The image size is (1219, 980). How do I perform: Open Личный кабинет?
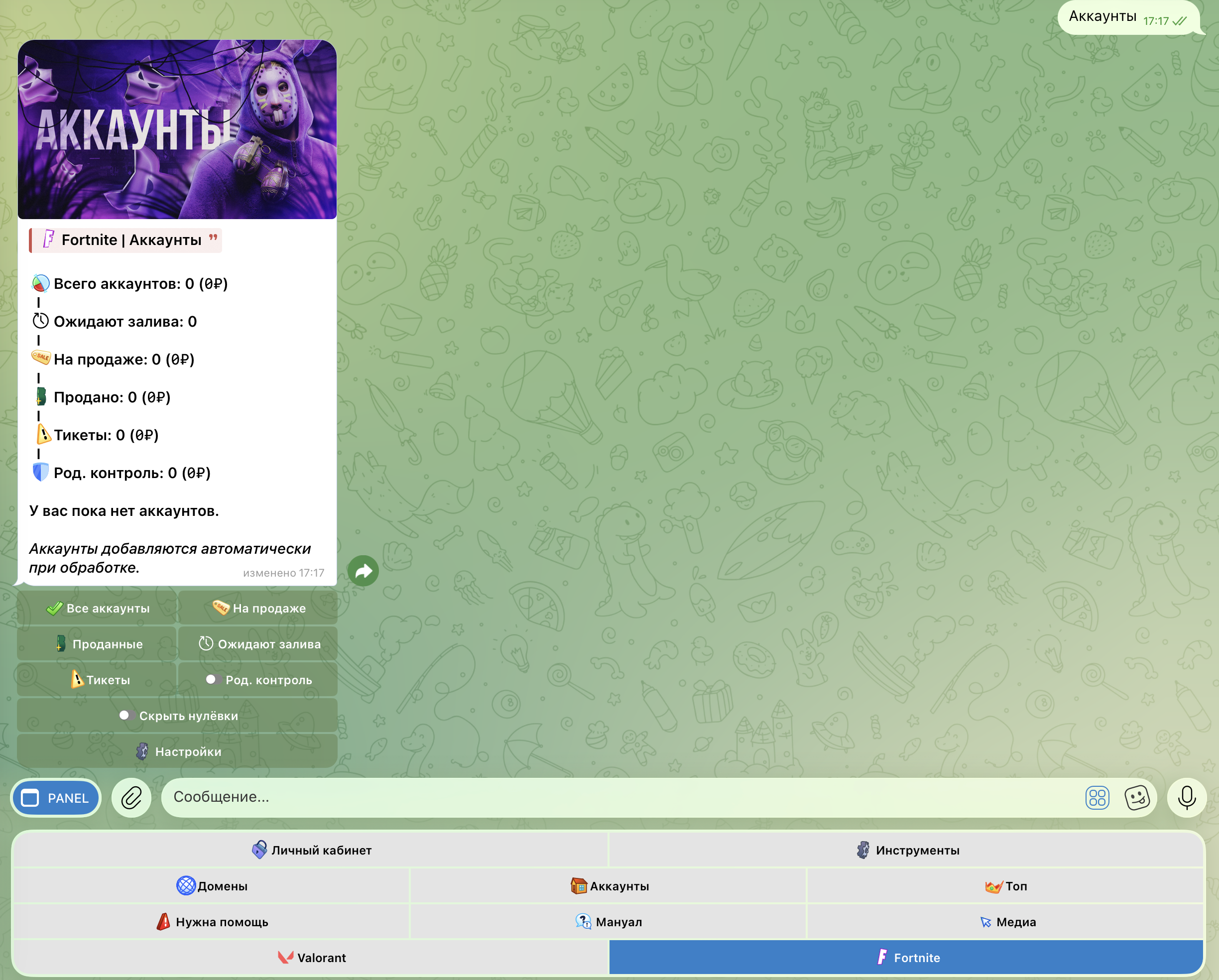310,850
